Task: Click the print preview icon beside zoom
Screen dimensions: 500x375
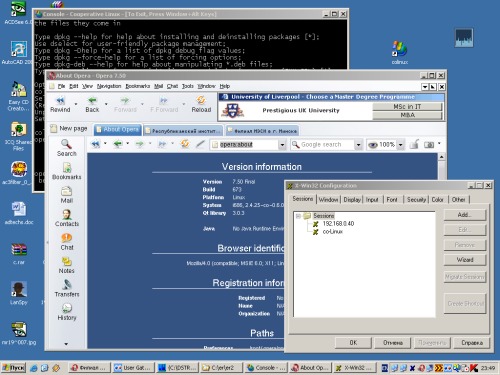Action: coord(429,144)
